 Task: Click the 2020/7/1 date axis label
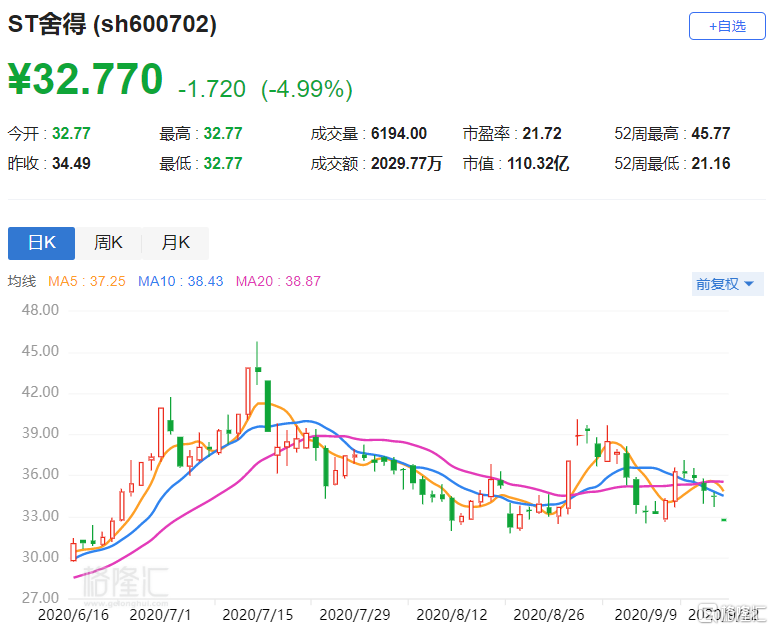(x=160, y=615)
